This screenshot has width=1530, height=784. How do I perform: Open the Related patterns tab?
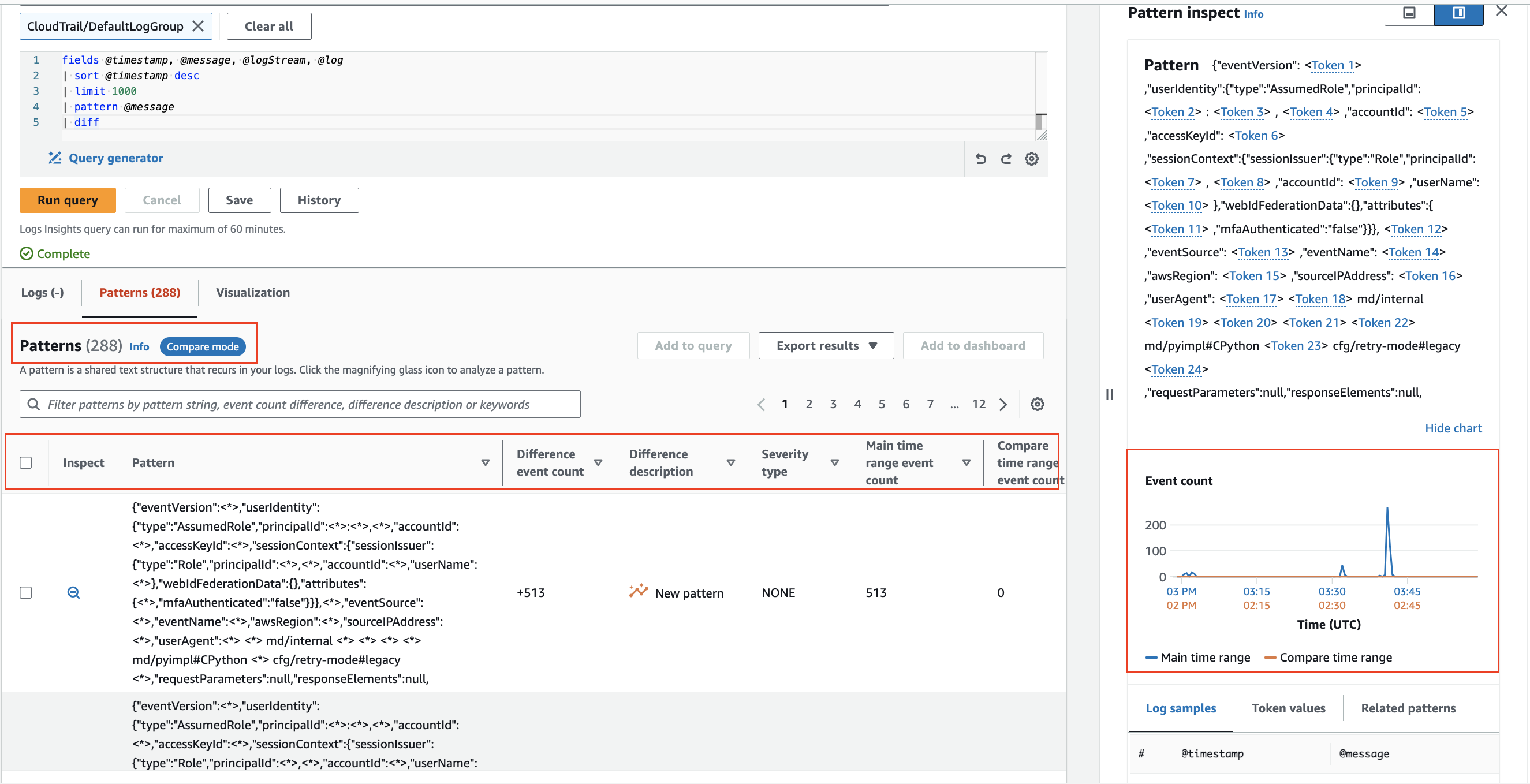pos(1408,708)
